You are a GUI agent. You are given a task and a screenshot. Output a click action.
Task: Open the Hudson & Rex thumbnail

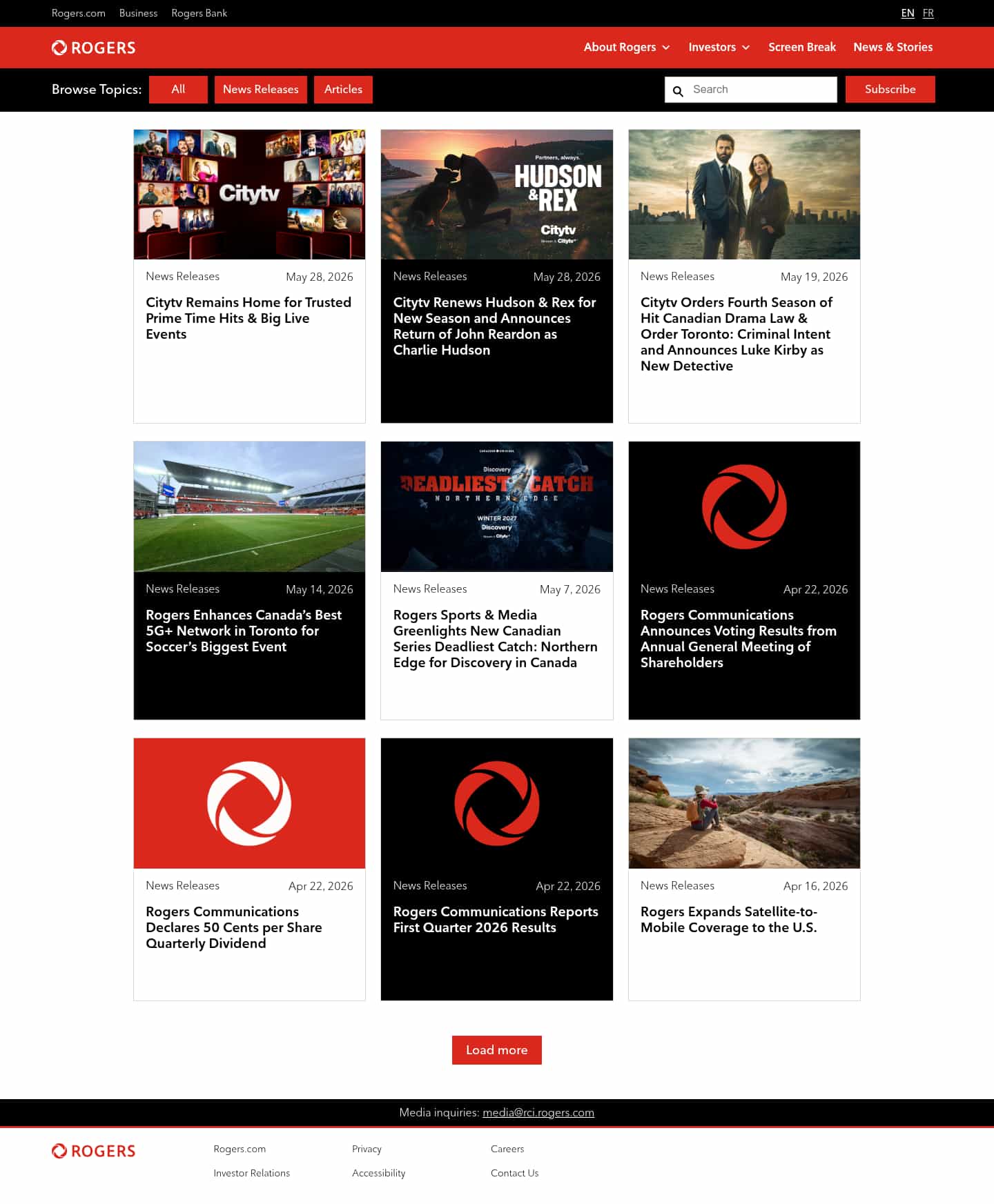click(x=497, y=195)
